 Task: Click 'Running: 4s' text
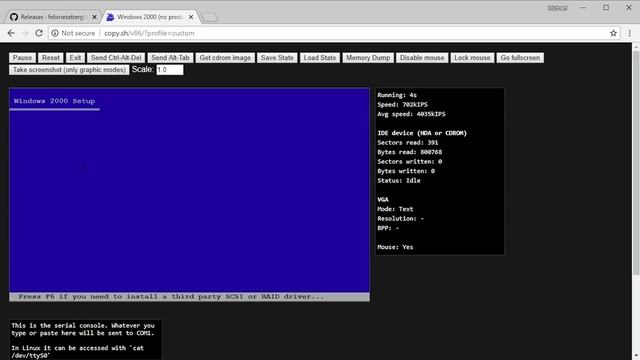(397, 95)
